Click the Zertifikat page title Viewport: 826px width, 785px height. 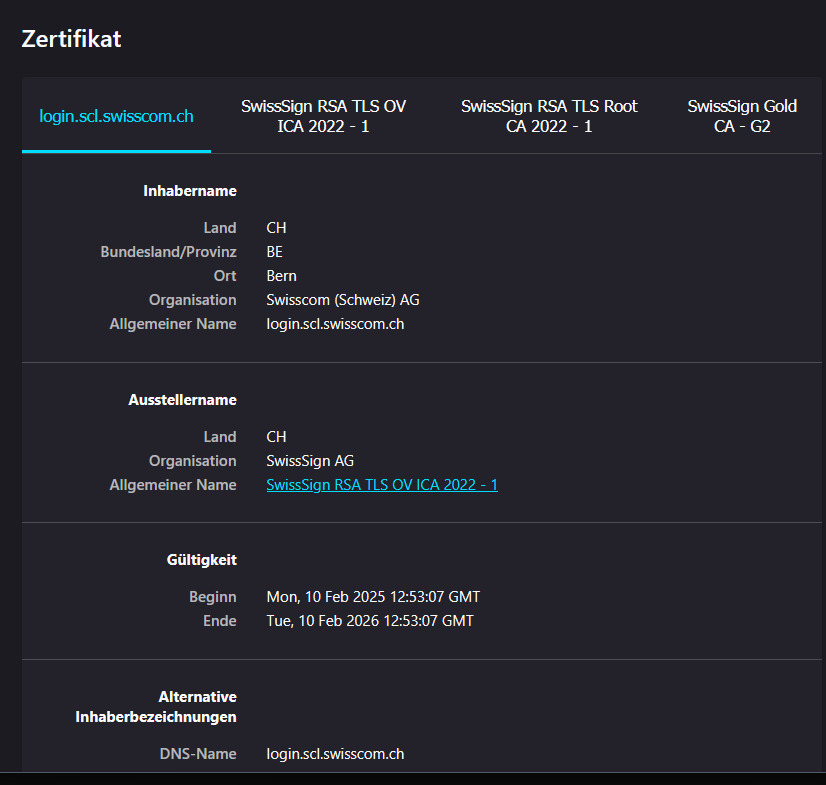(71, 39)
